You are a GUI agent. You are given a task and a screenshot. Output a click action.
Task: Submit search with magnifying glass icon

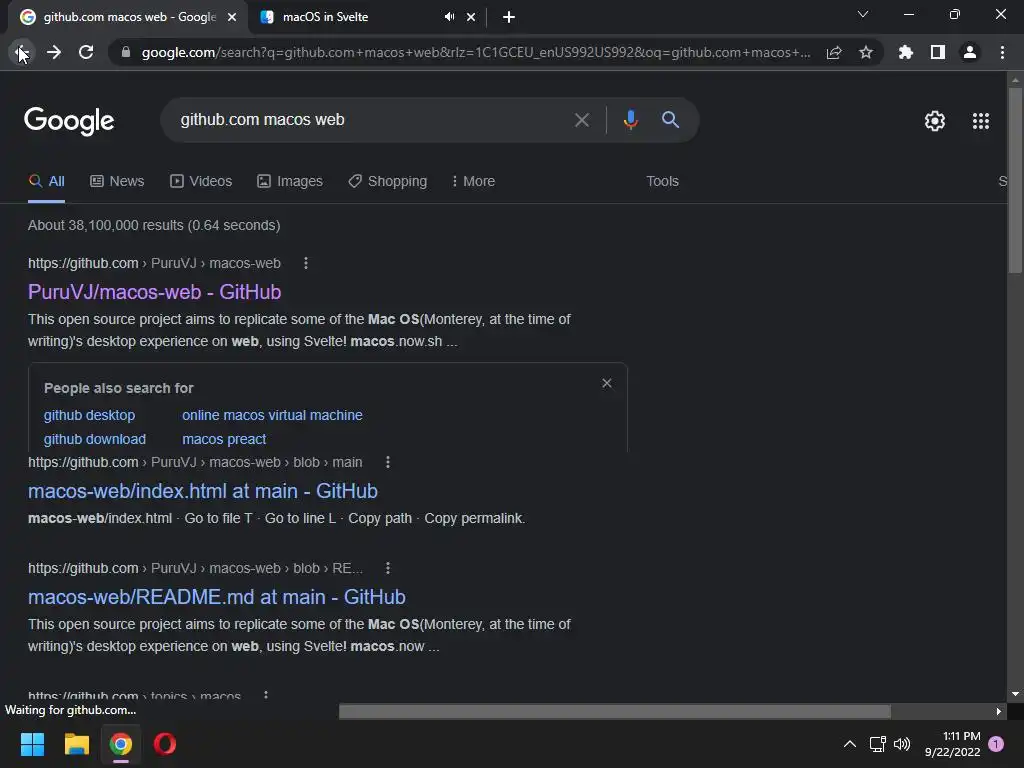(x=670, y=120)
